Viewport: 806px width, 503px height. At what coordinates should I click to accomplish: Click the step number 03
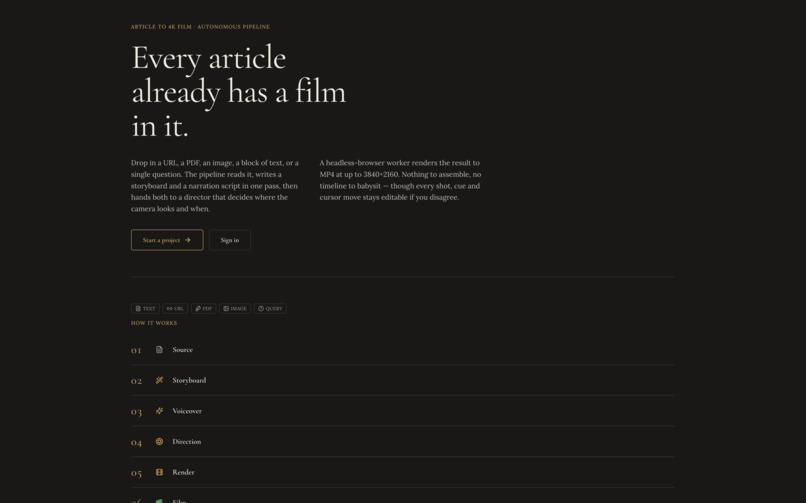(136, 412)
